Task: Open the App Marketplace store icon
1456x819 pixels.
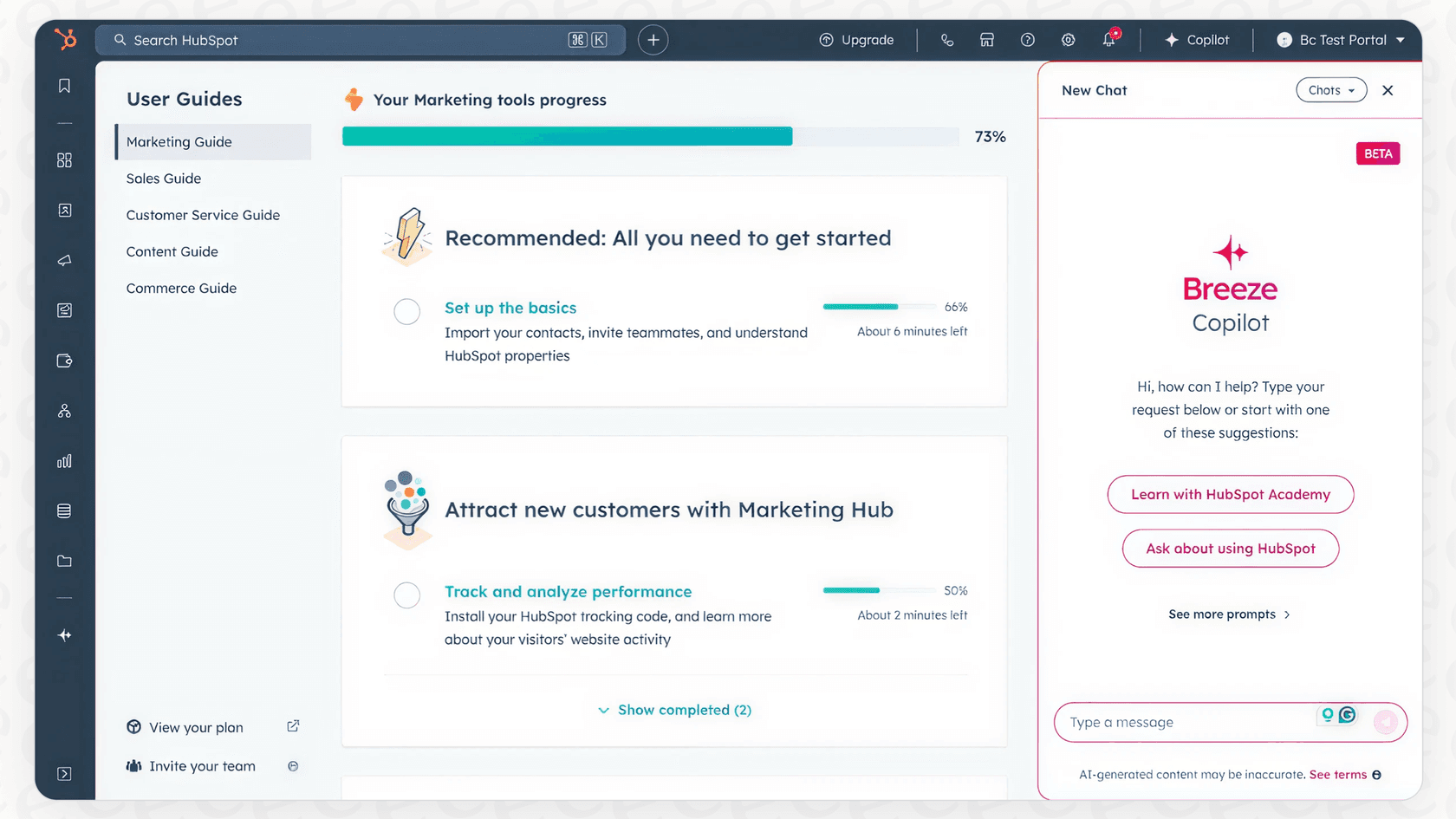Action: (x=987, y=40)
